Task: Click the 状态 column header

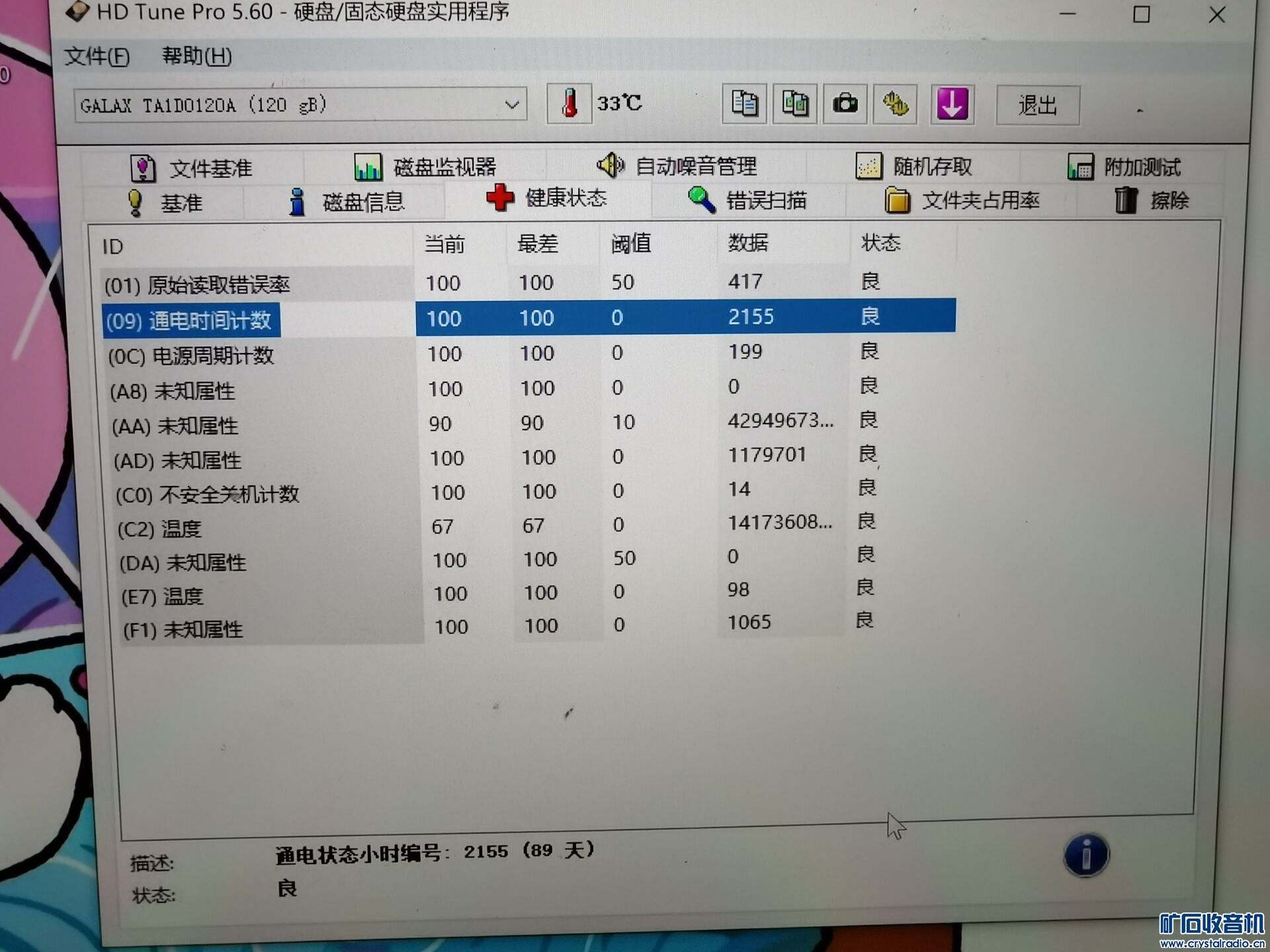Action: (880, 242)
